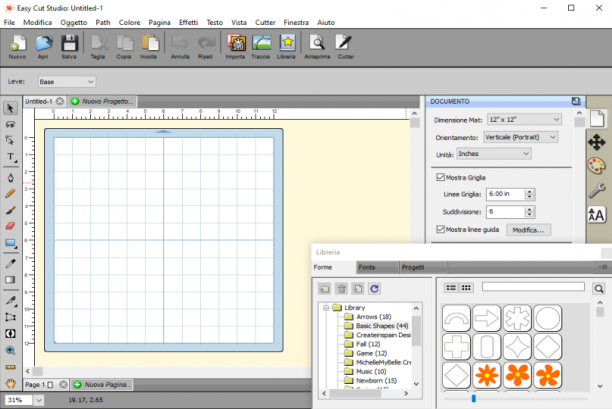This screenshot has width=612, height=409.
Task: Click the Modifica... button
Action: [528, 230]
